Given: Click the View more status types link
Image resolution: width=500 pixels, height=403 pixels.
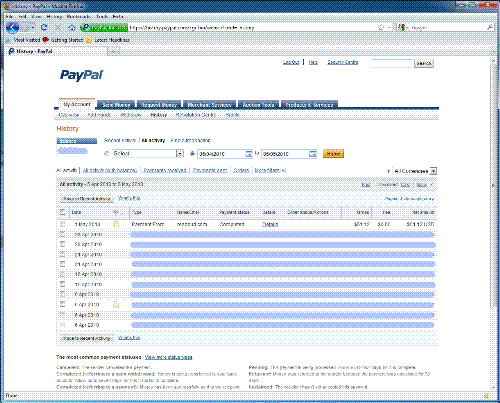Looking at the screenshot, I should [x=169, y=357].
